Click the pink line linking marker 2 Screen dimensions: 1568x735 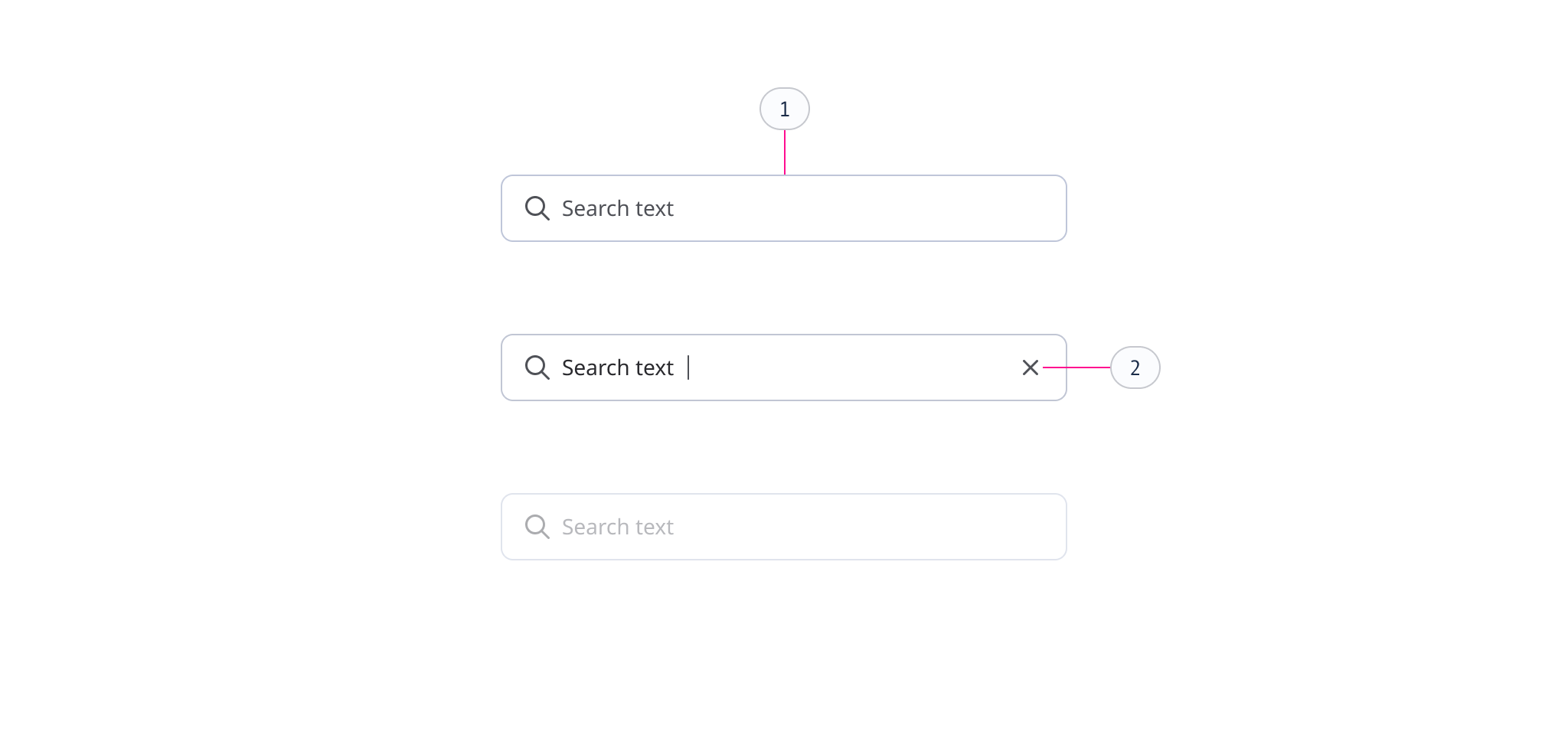pos(1080,367)
